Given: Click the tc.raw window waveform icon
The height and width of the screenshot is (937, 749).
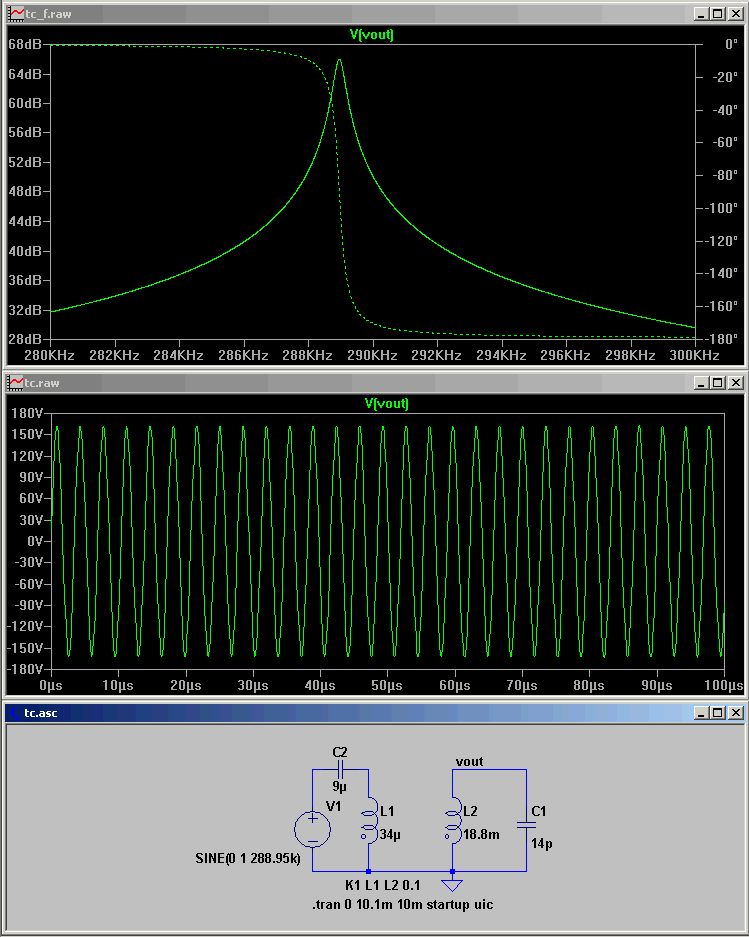Looking at the screenshot, I should [x=16, y=382].
